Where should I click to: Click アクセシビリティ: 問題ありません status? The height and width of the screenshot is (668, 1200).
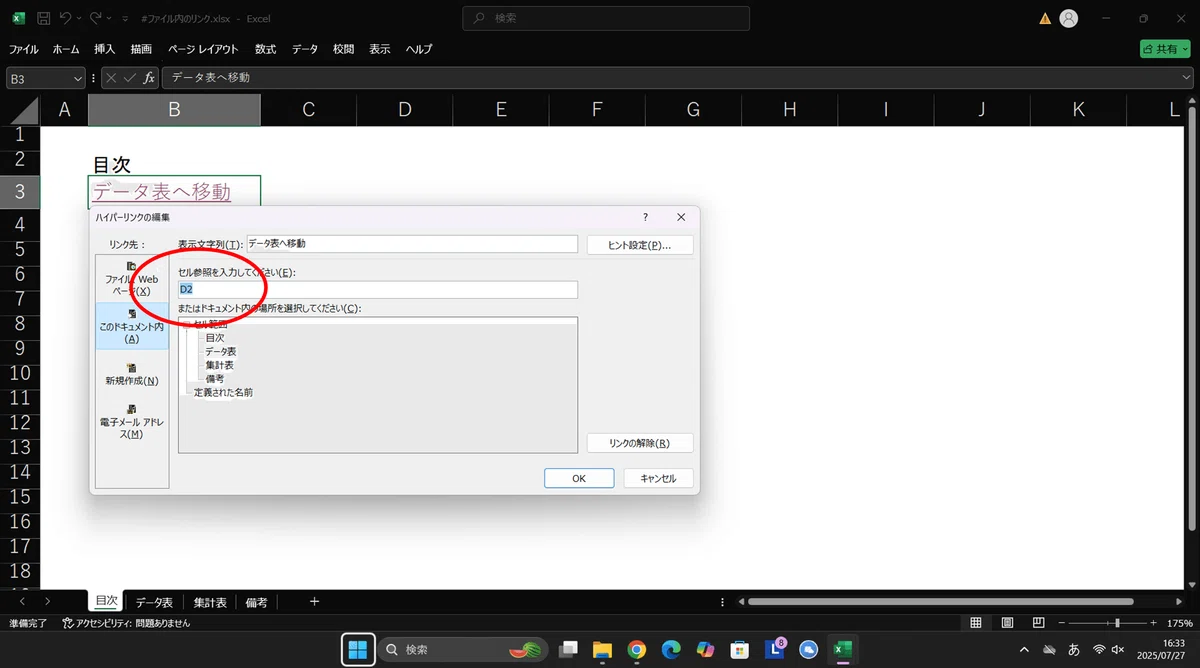pyautogui.click(x=127, y=623)
